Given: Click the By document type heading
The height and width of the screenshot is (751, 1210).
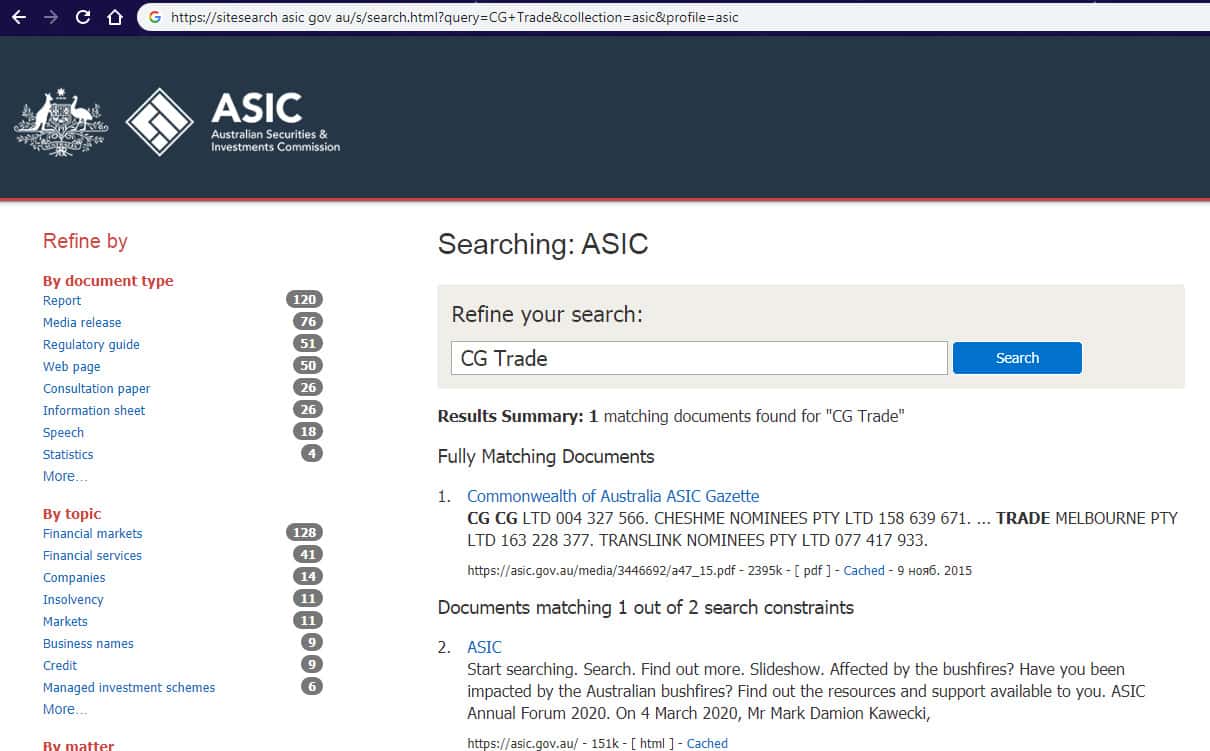Looking at the screenshot, I should pyautogui.click(x=108, y=281).
